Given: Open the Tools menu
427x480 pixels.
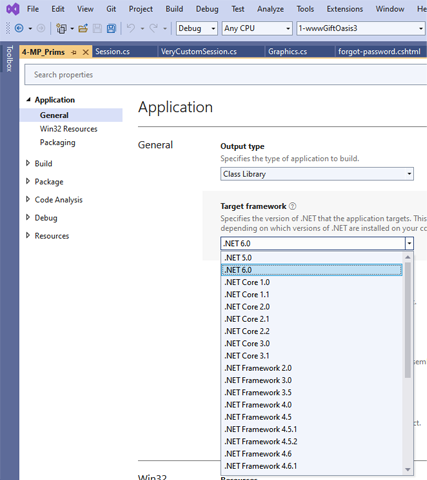Looking at the screenshot, I should 305,9.
